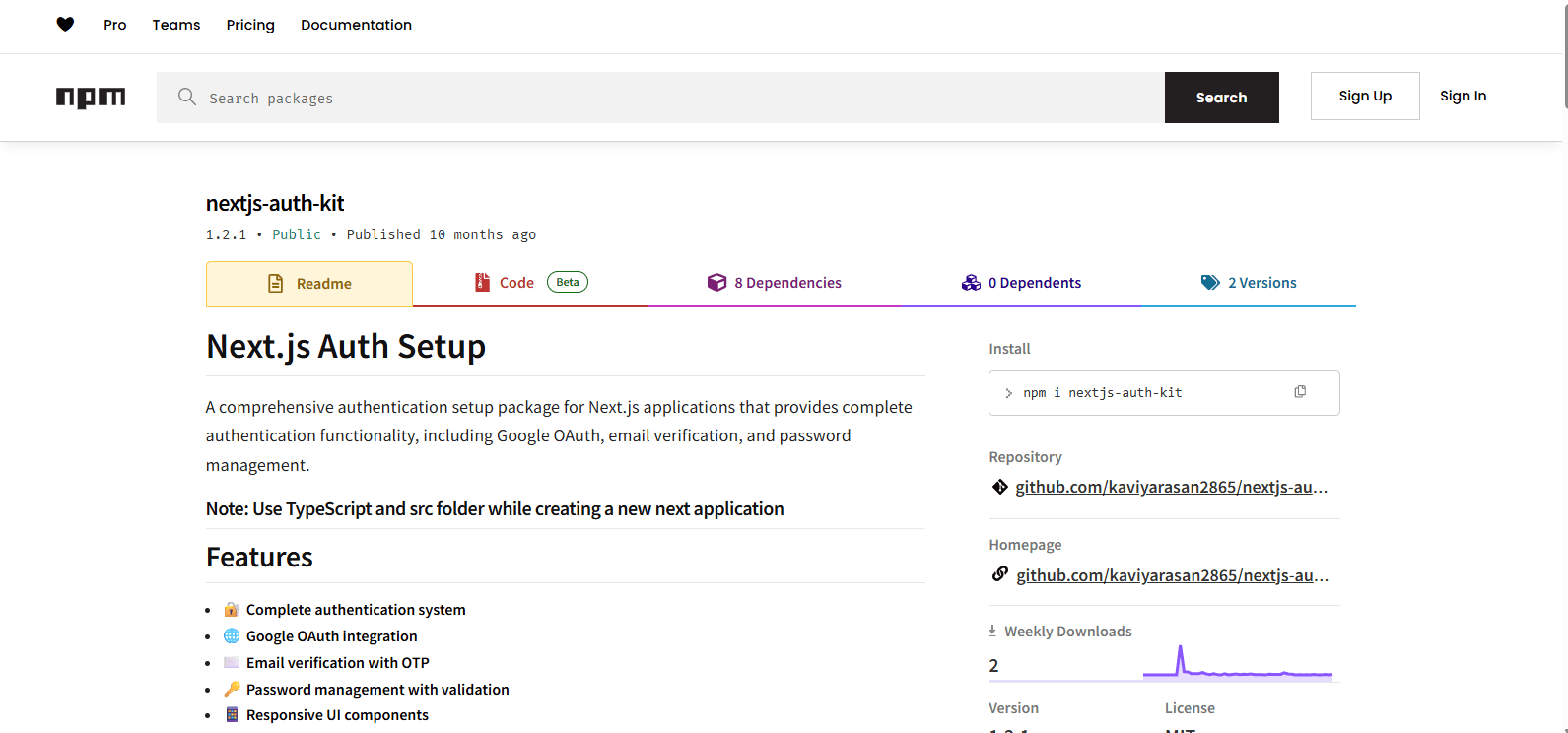
Task: Click the homepage chain-link icon
Action: pos(999,574)
